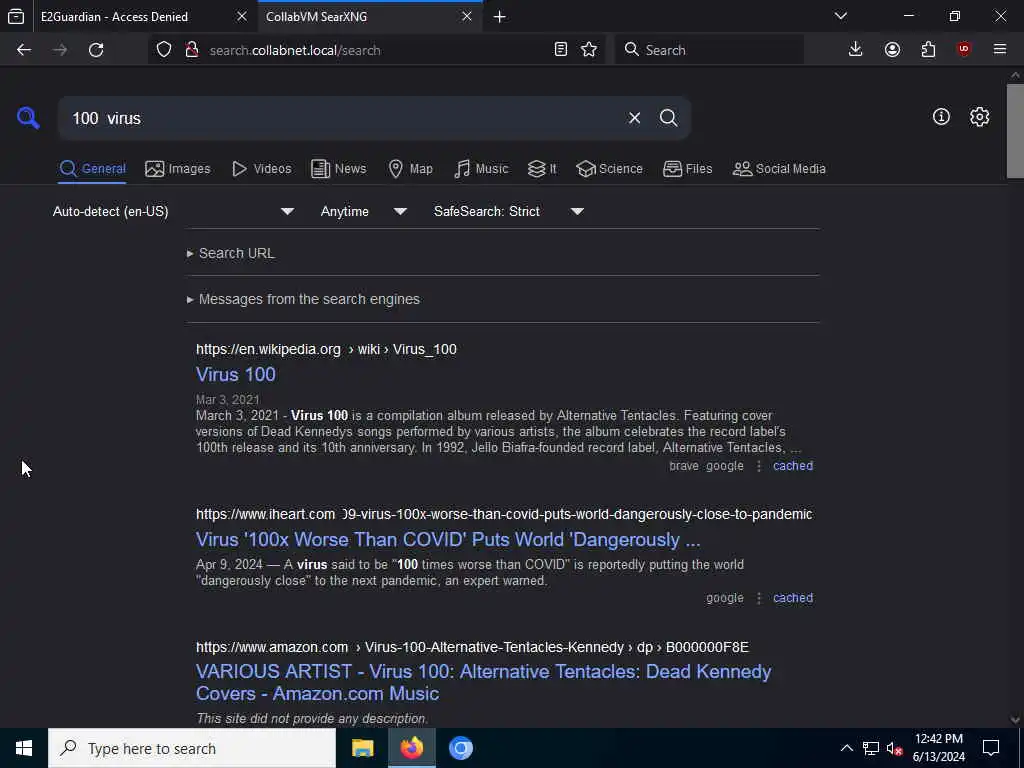Close the E2Guardian Access Denied tab
Viewport: 1024px width, 768px height.
pyautogui.click(x=242, y=16)
